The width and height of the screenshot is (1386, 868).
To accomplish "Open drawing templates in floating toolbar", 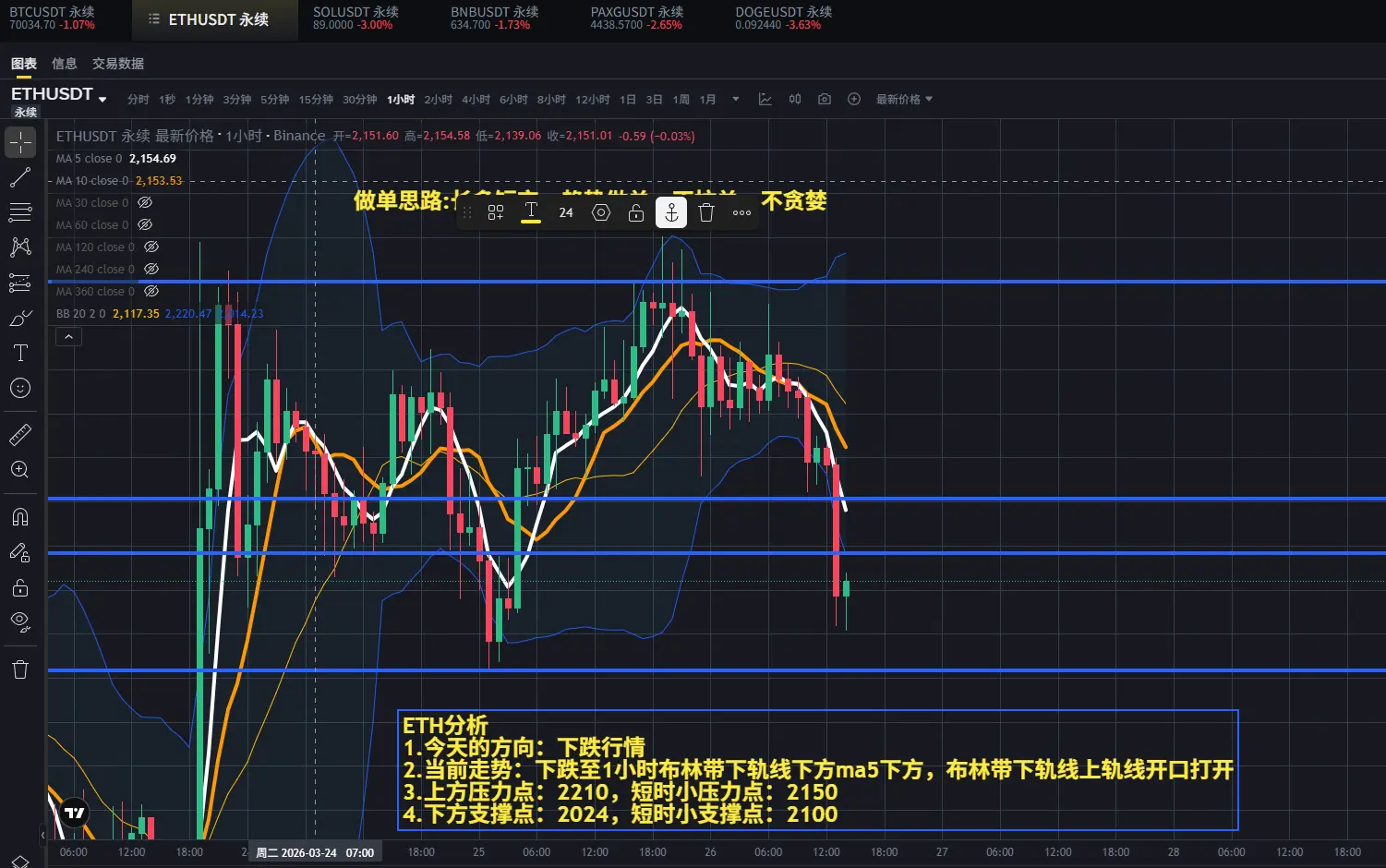I will pyautogui.click(x=496, y=212).
